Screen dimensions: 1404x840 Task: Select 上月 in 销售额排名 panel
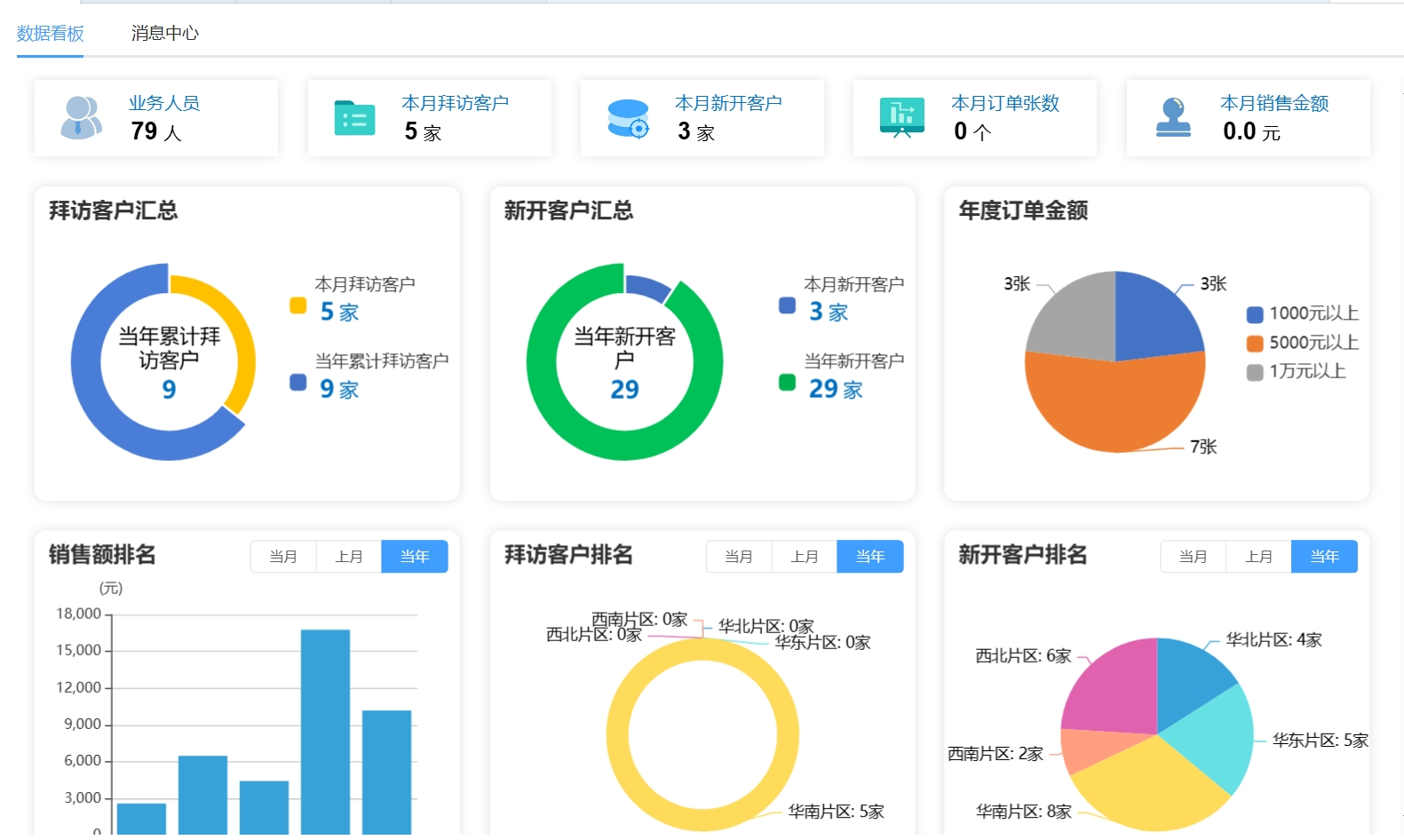[x=349, y=557]
